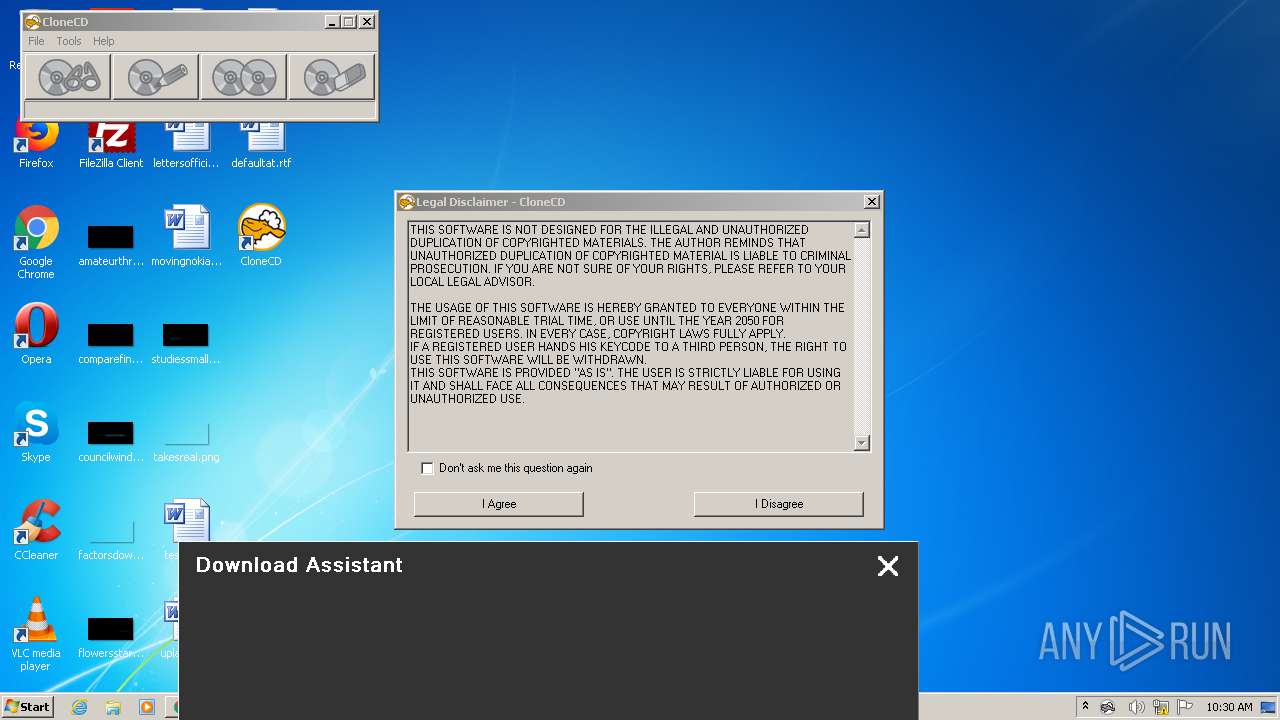Click the Read to Image File toolbar button
The height and width of the screenshot is (720, 1280).
68,77
